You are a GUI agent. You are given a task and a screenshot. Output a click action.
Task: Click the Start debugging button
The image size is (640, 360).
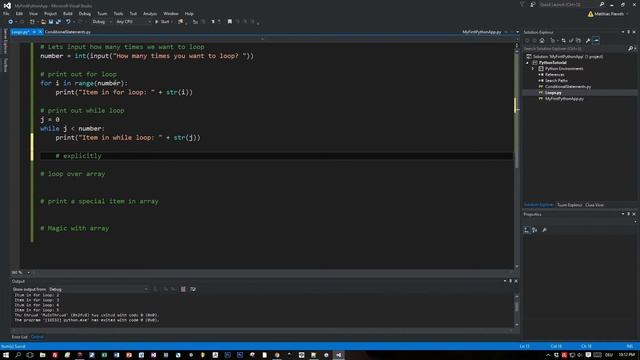[x=163, y=22]
